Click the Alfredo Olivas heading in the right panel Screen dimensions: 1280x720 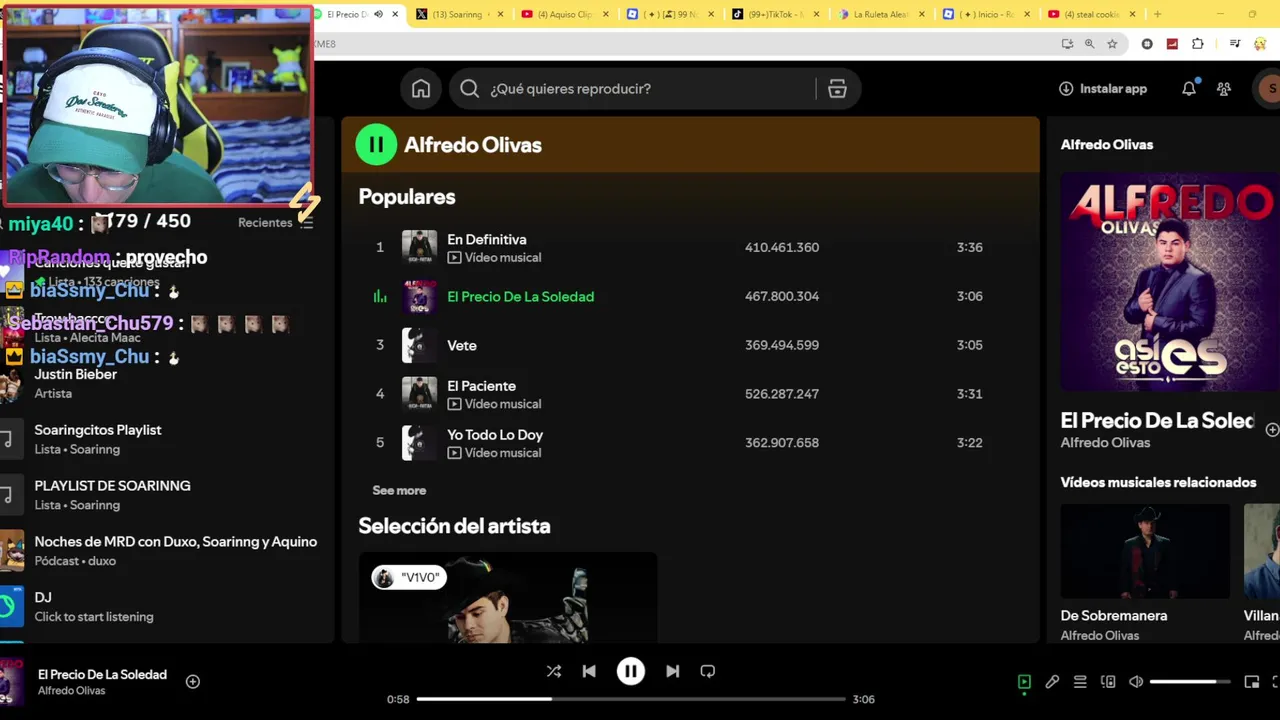point(1107,145)
